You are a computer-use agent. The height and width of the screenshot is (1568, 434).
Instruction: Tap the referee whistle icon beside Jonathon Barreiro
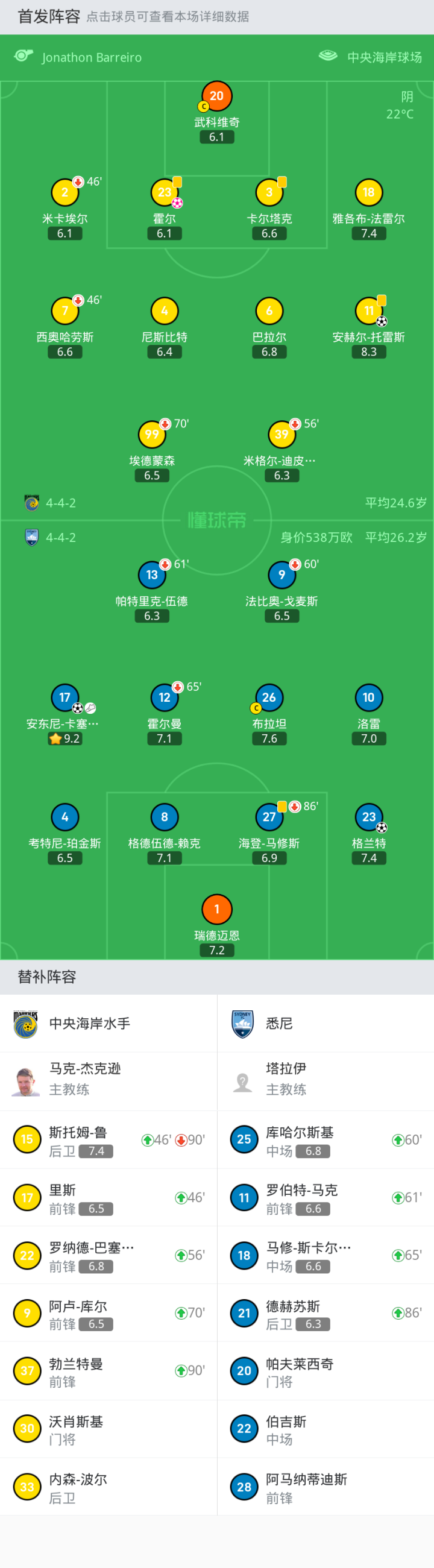(23, 56)
